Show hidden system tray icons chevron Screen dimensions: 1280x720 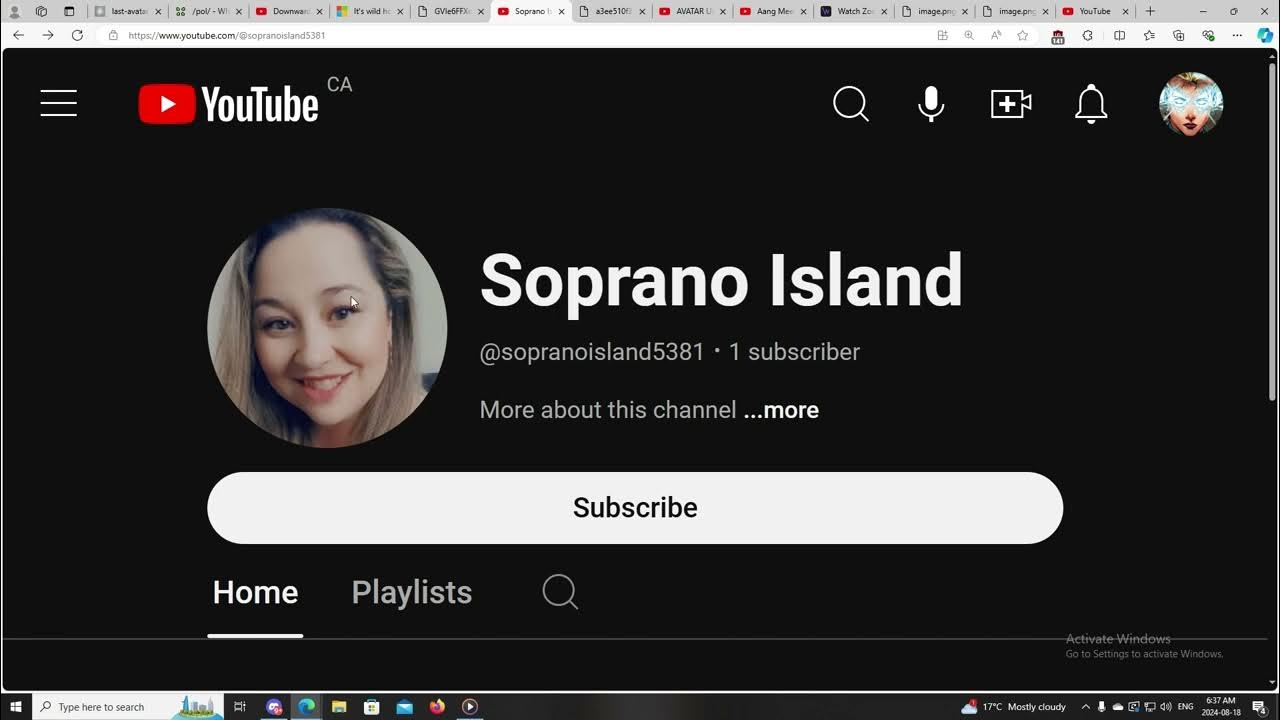pos(1085,707)
